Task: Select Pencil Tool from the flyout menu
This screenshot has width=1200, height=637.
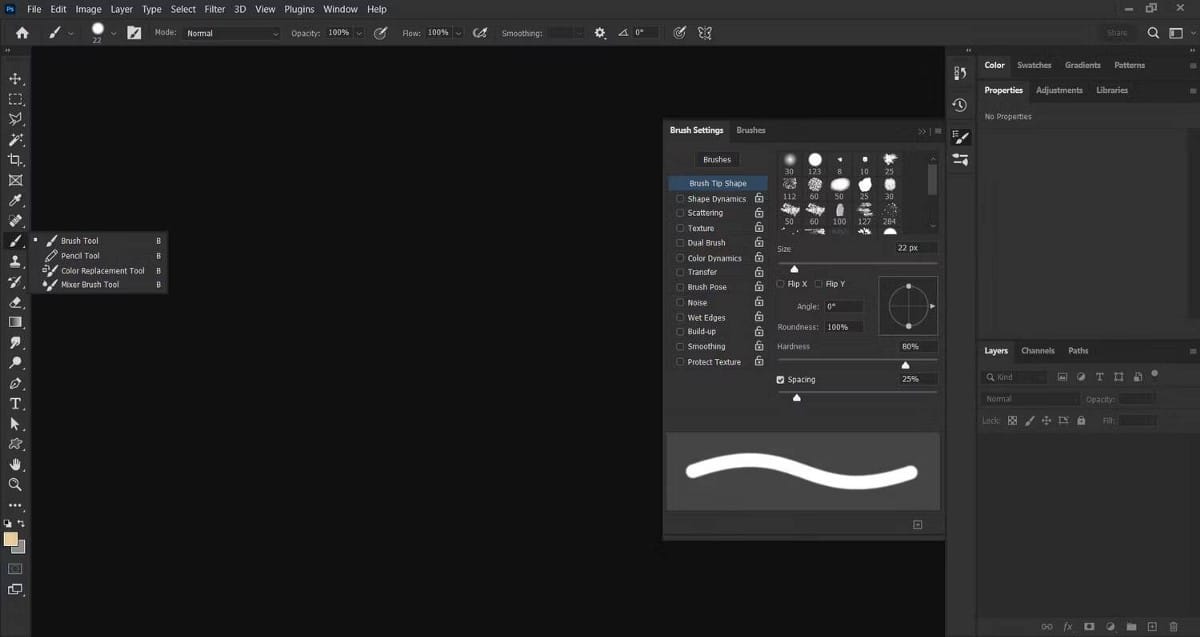Action: tap(79, 255)
